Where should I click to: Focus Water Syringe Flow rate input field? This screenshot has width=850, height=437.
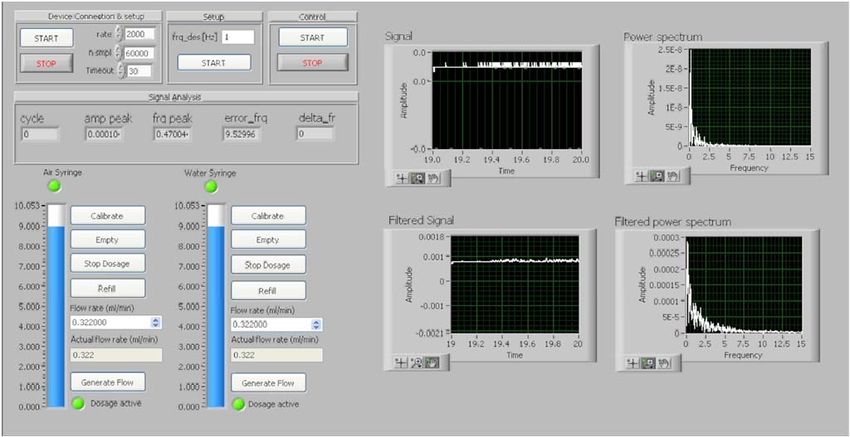272,325
